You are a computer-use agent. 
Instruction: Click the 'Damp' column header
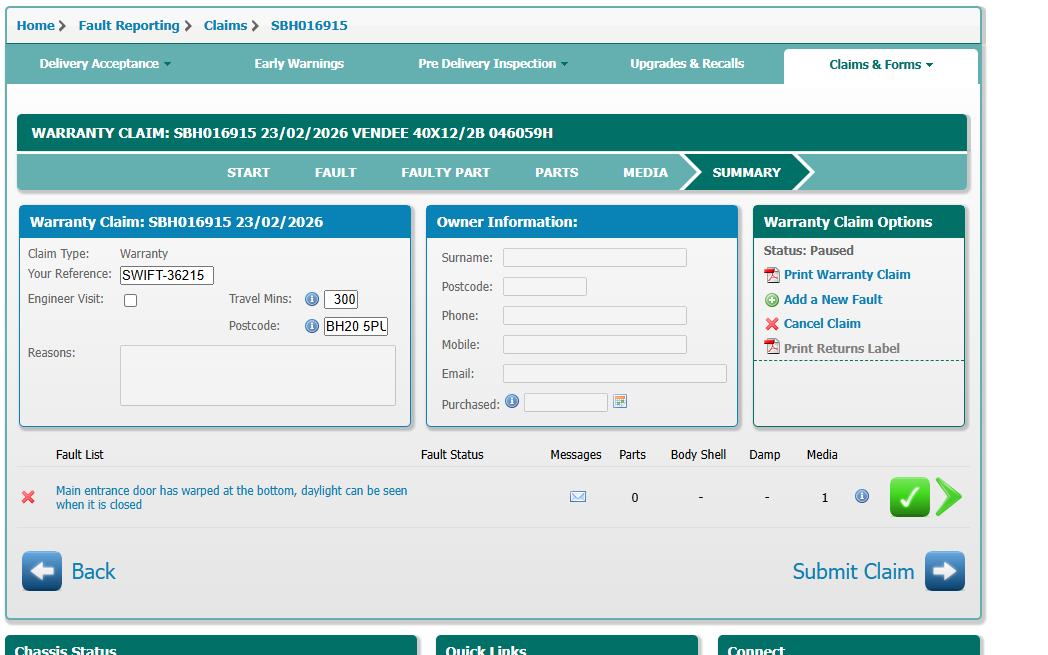pyautogui.click(x=765, y=454)
